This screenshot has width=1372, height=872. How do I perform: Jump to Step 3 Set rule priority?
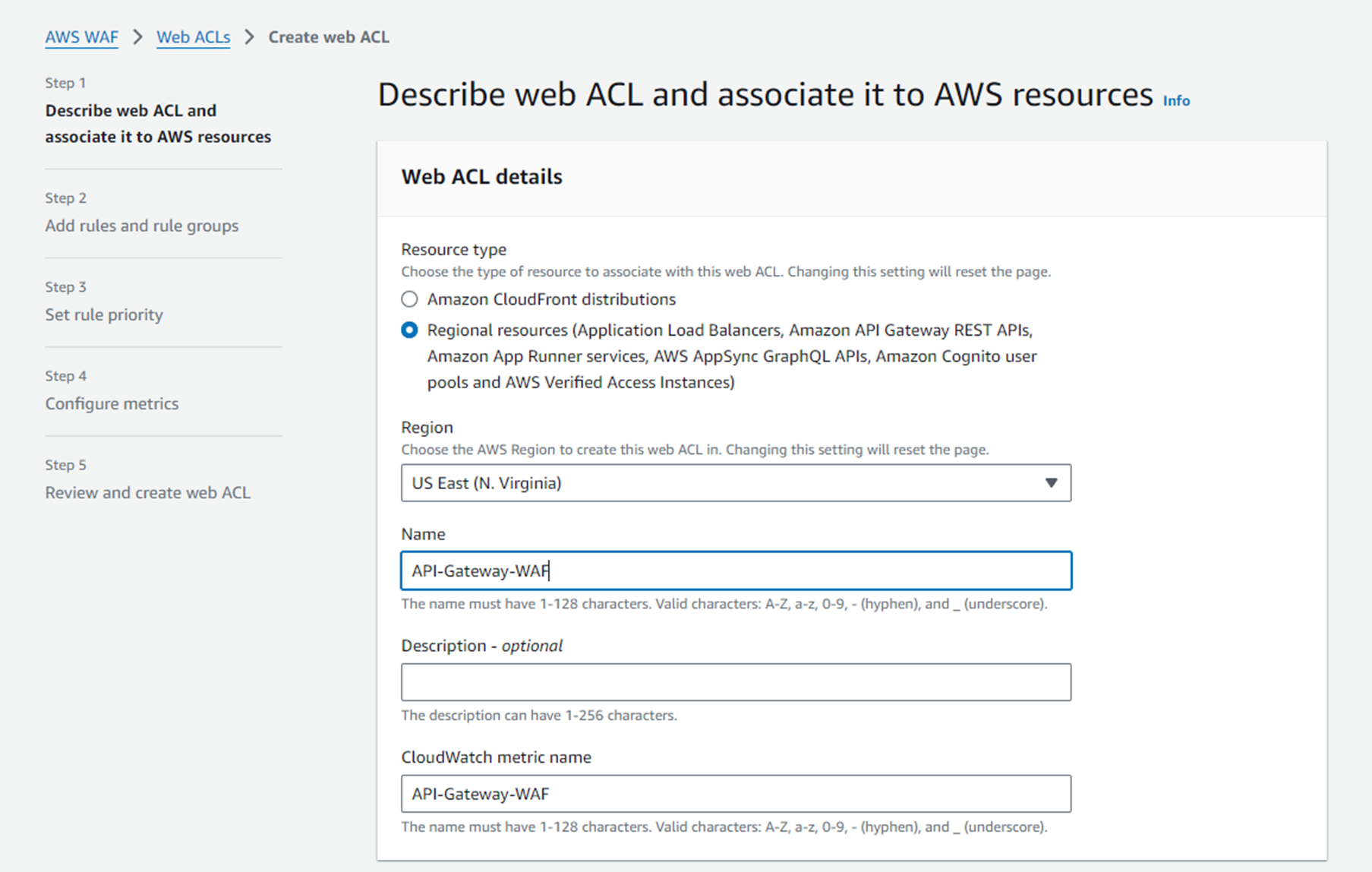[x=104, y=314]
